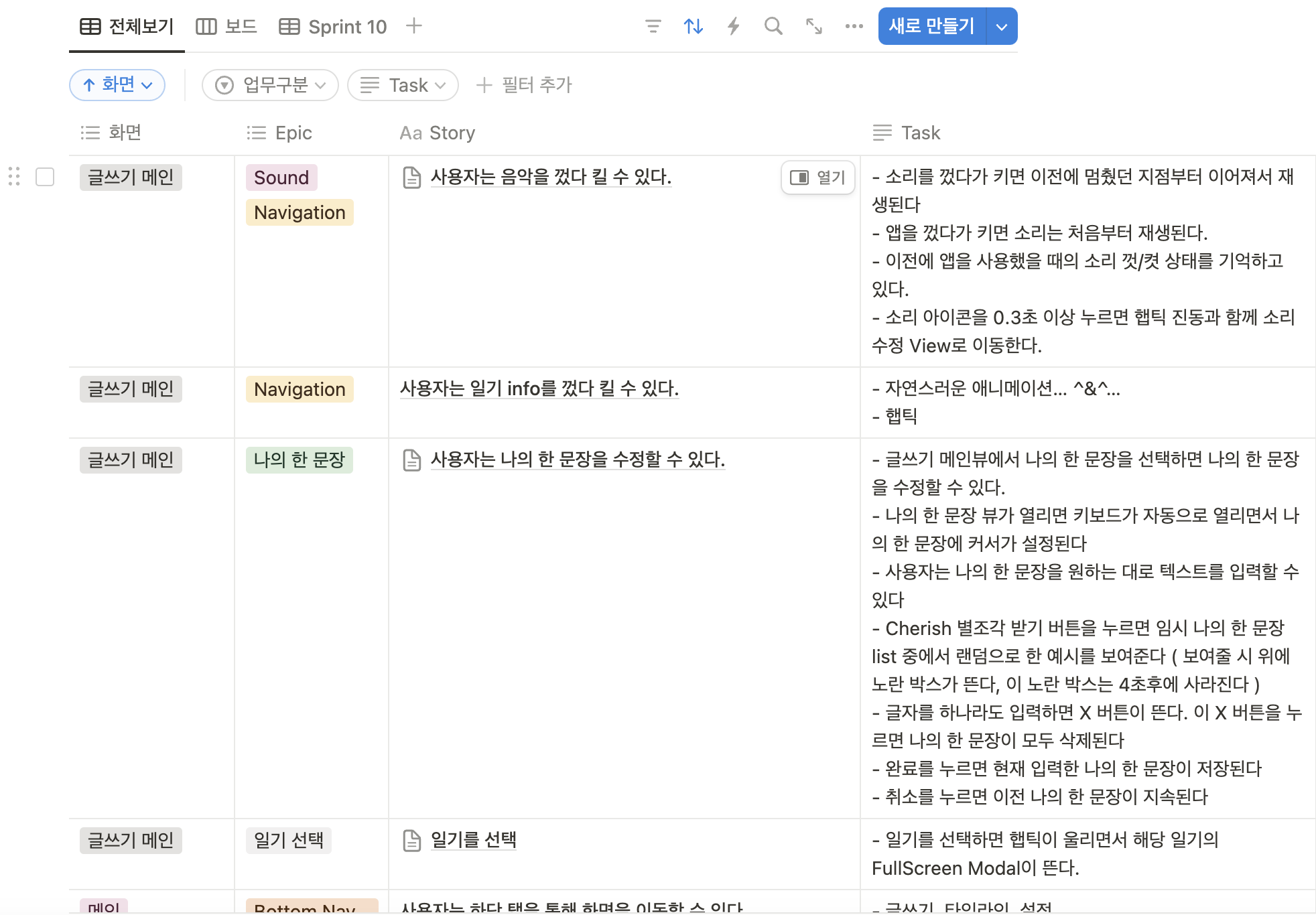Click the drag handle beside the first row
1316x915 pixels.
(x=14, y=177)
